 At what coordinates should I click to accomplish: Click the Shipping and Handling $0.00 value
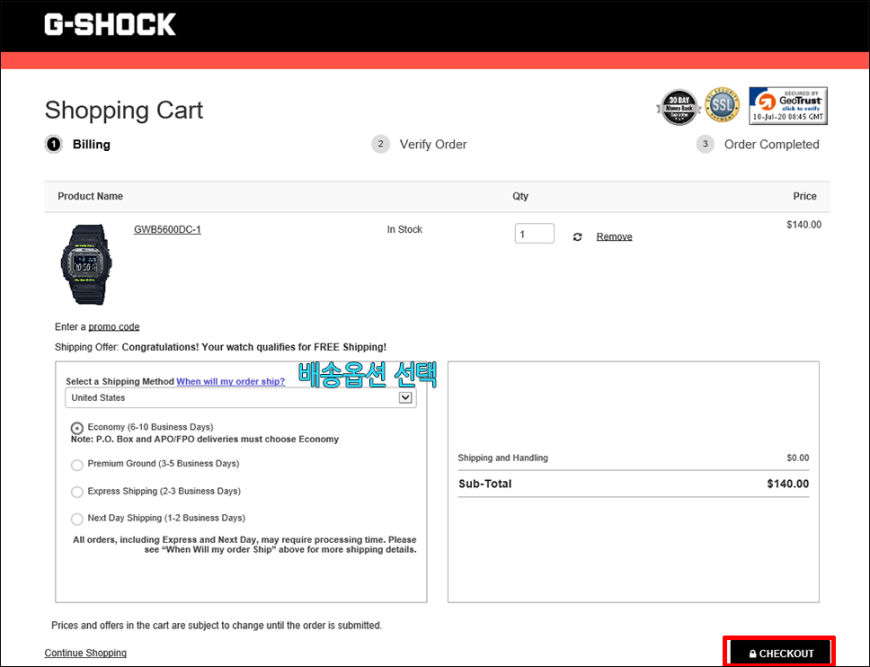pyautogui.click(x=798, y=458)
